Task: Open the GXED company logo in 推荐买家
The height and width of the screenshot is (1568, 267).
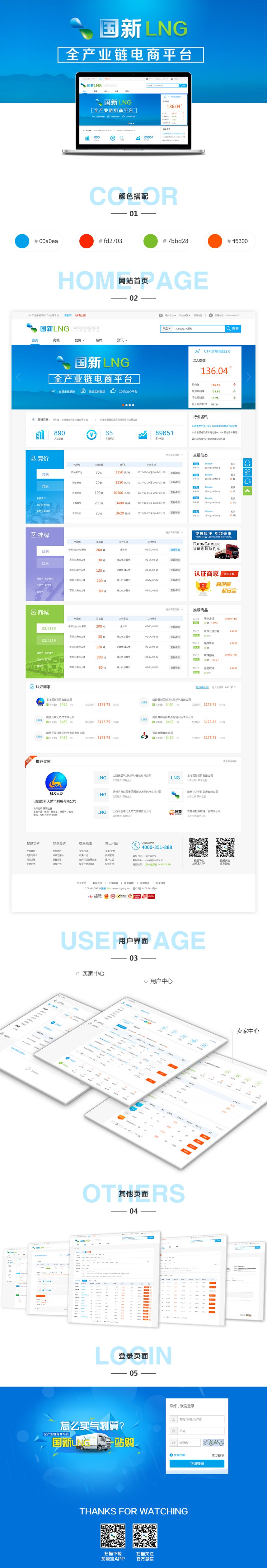Action: point(56,784)
